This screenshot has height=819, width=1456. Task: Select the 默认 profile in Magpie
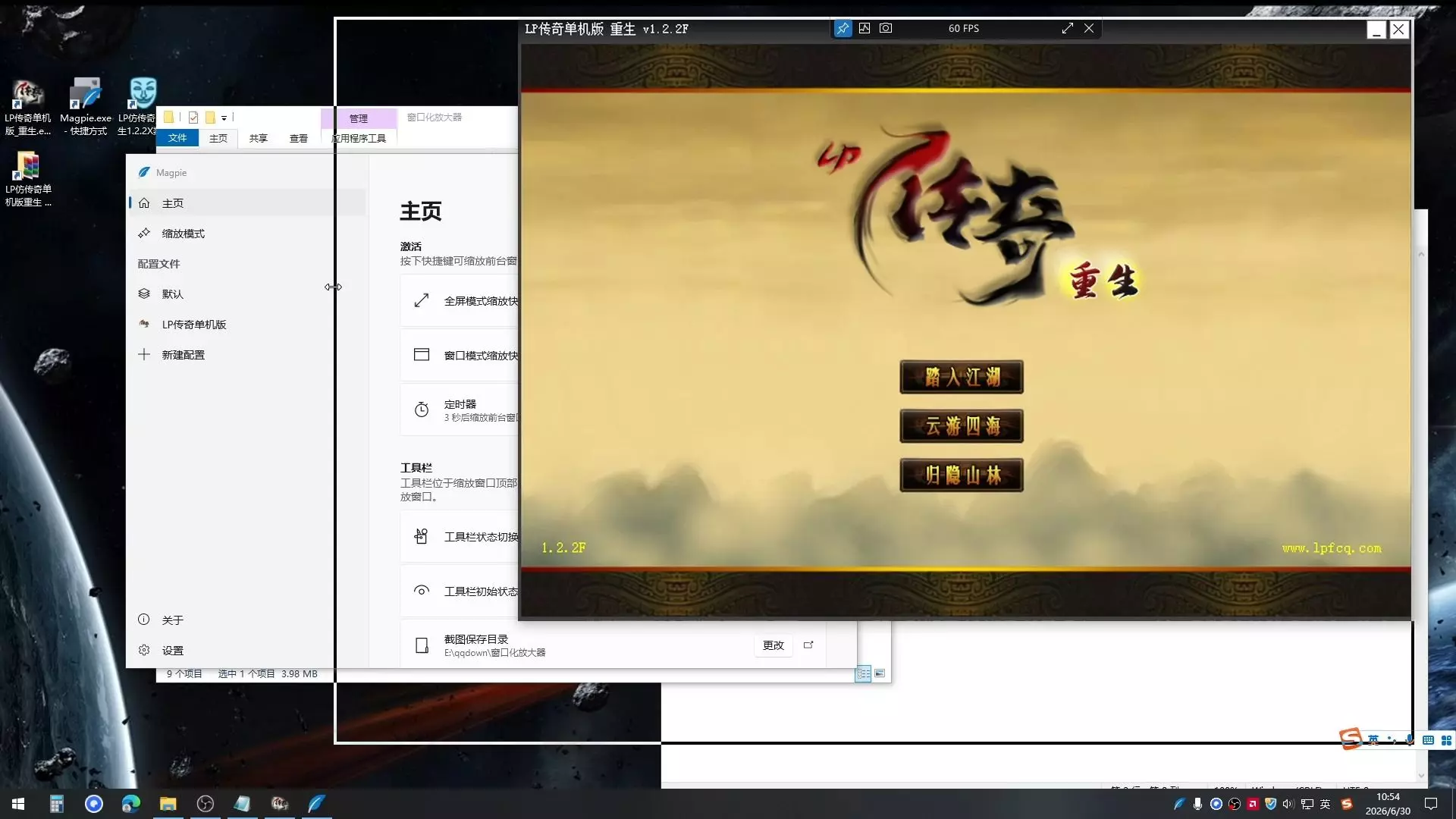tap(247, 294)
